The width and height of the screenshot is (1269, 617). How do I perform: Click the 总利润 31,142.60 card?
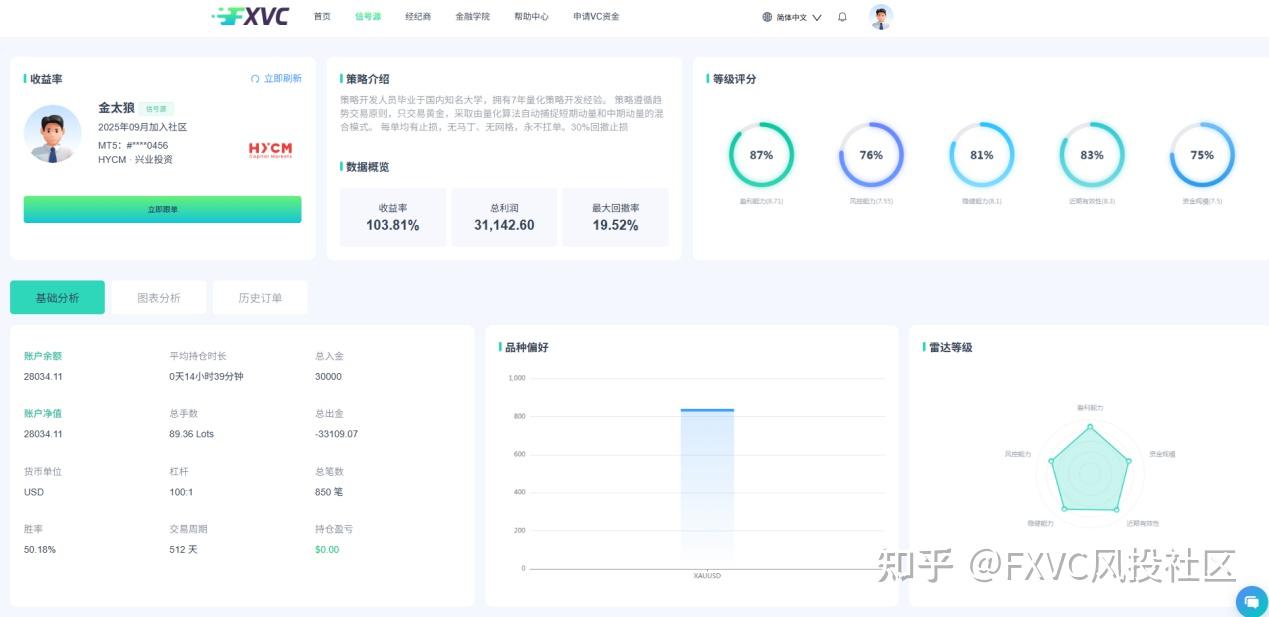click(504, 217)
